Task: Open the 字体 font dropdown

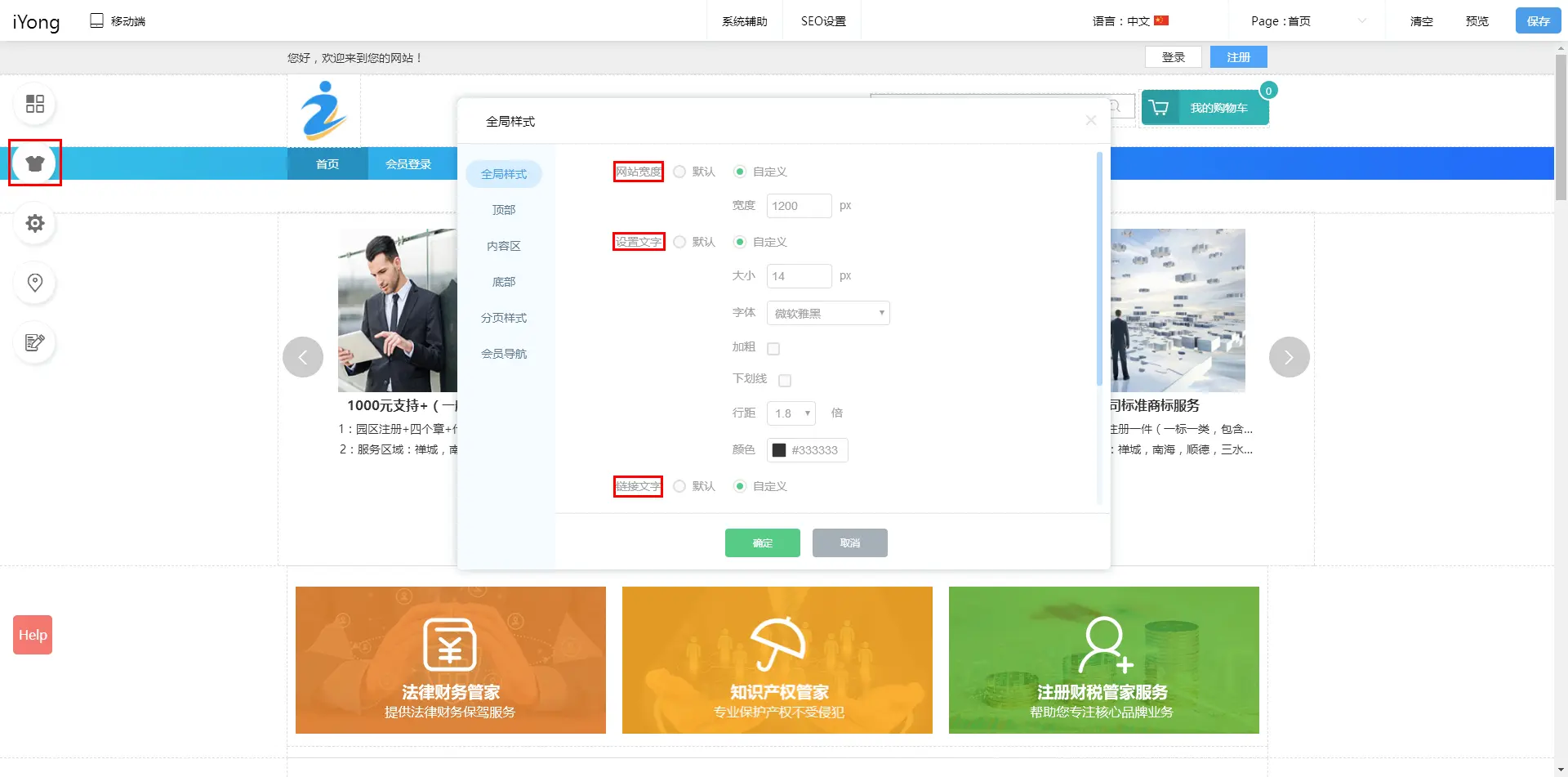Action: coord(828,314)
